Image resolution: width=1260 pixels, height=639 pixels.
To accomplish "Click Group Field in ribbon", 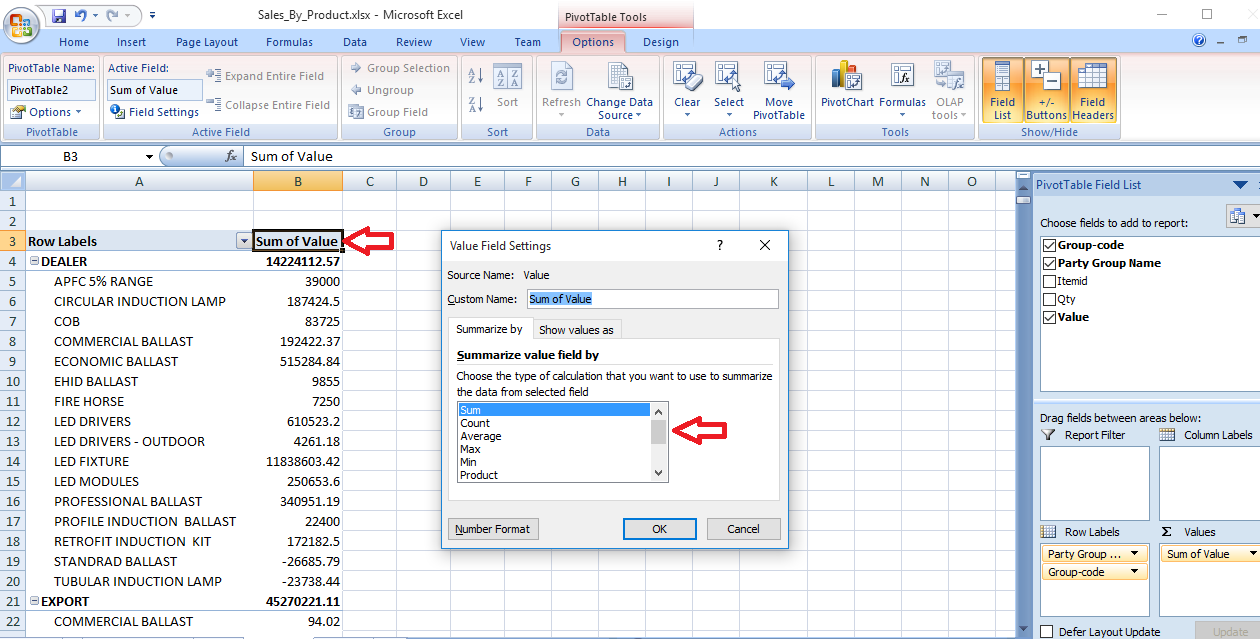I will 388,112.
